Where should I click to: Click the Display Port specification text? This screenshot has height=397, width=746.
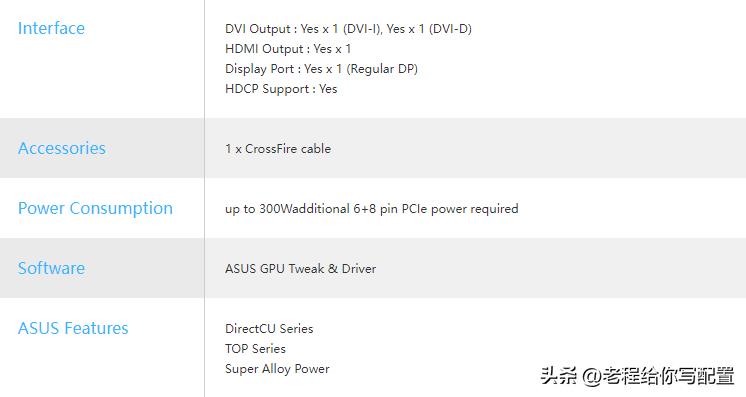click(321, 69)
